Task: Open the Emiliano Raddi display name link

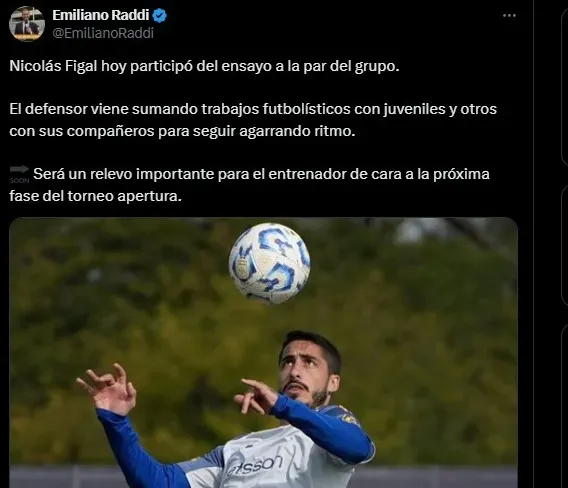Action: click(101, 15)
